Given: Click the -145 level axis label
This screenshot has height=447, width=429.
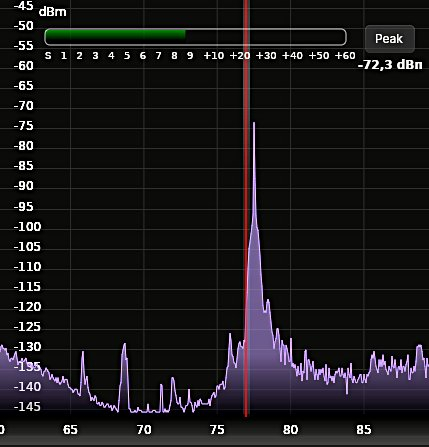Looking at the screenshot, I should point(27,407).
